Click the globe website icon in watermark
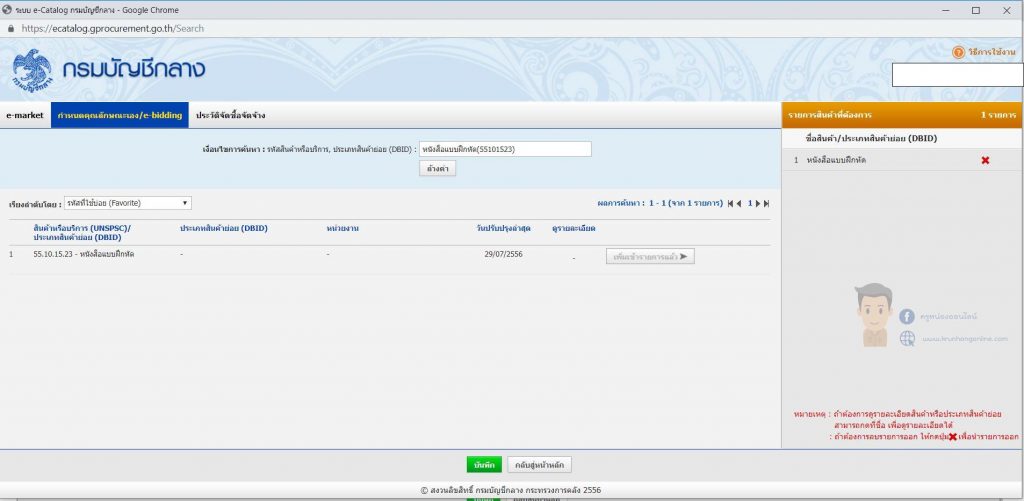This screenshot has width=1024, height=501. pos(907,338)
